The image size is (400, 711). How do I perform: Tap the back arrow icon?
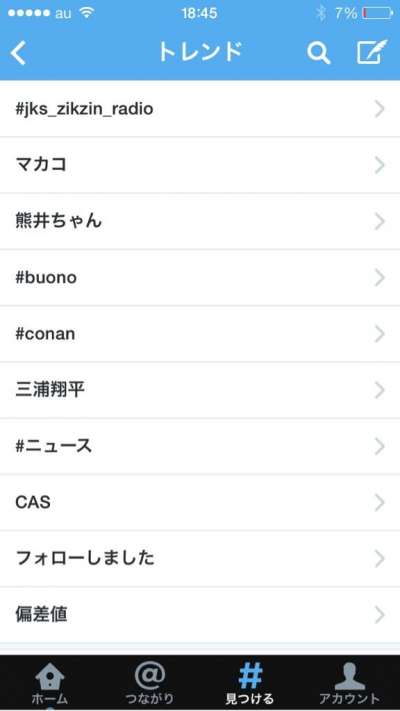point(19,54)
